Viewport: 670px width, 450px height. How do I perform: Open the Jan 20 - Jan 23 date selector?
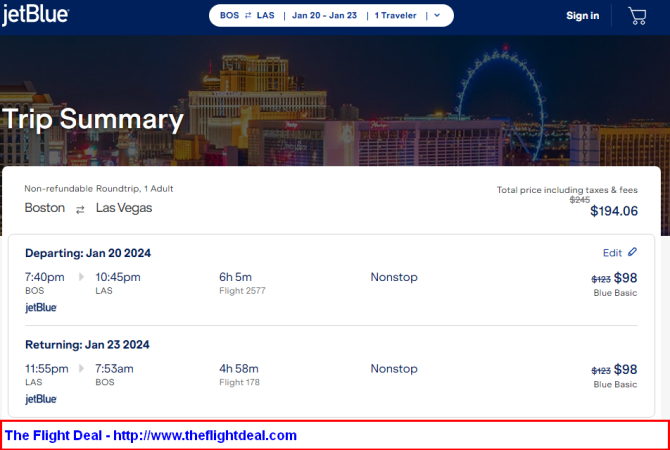[324, 15]
